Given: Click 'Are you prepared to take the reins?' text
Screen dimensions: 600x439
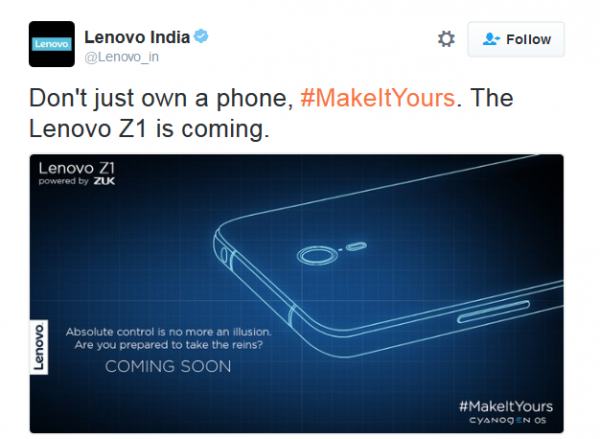Looking at the screenshot, I should pyautogui.click(x=169, y=345).
